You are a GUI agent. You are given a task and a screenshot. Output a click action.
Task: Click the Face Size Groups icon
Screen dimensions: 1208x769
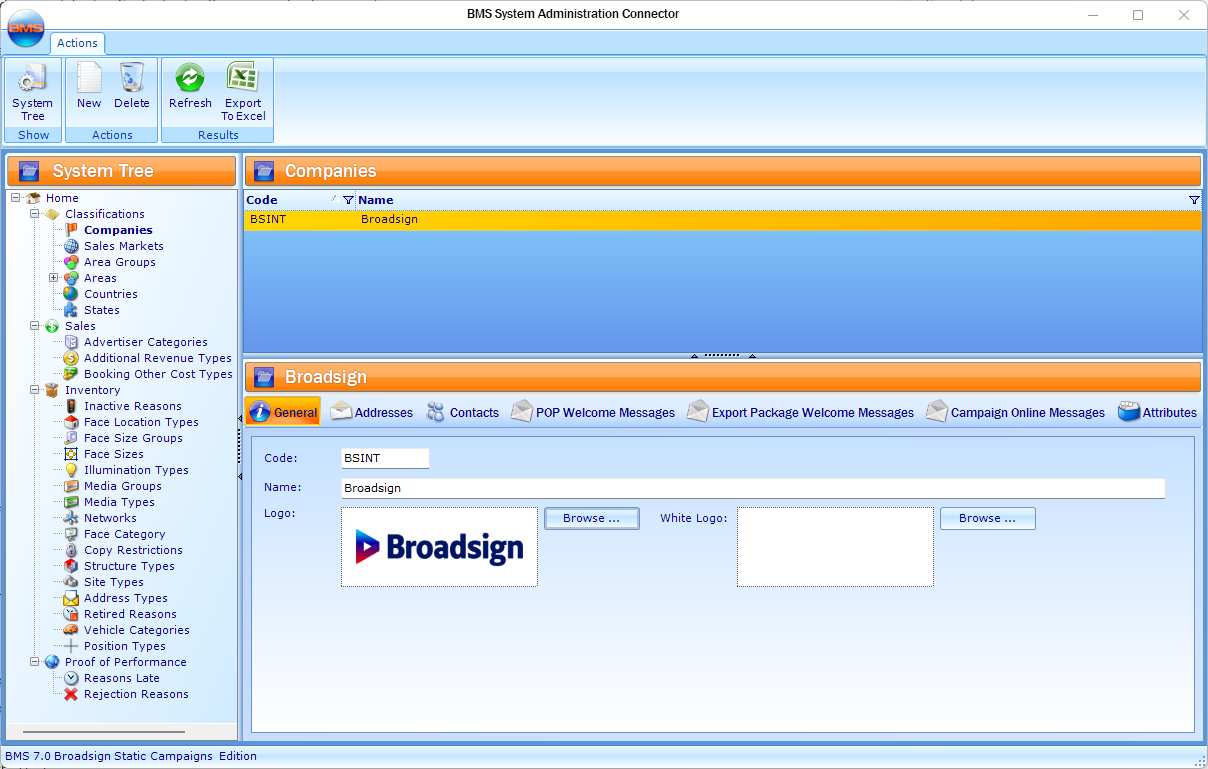click(x=71, y=438)
